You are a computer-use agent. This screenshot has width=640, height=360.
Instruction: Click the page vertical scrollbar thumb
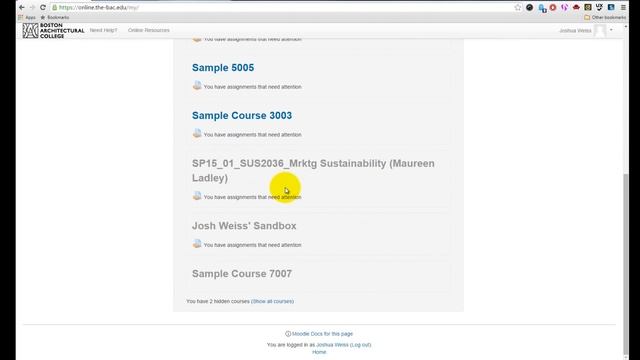tap(626, 263)
